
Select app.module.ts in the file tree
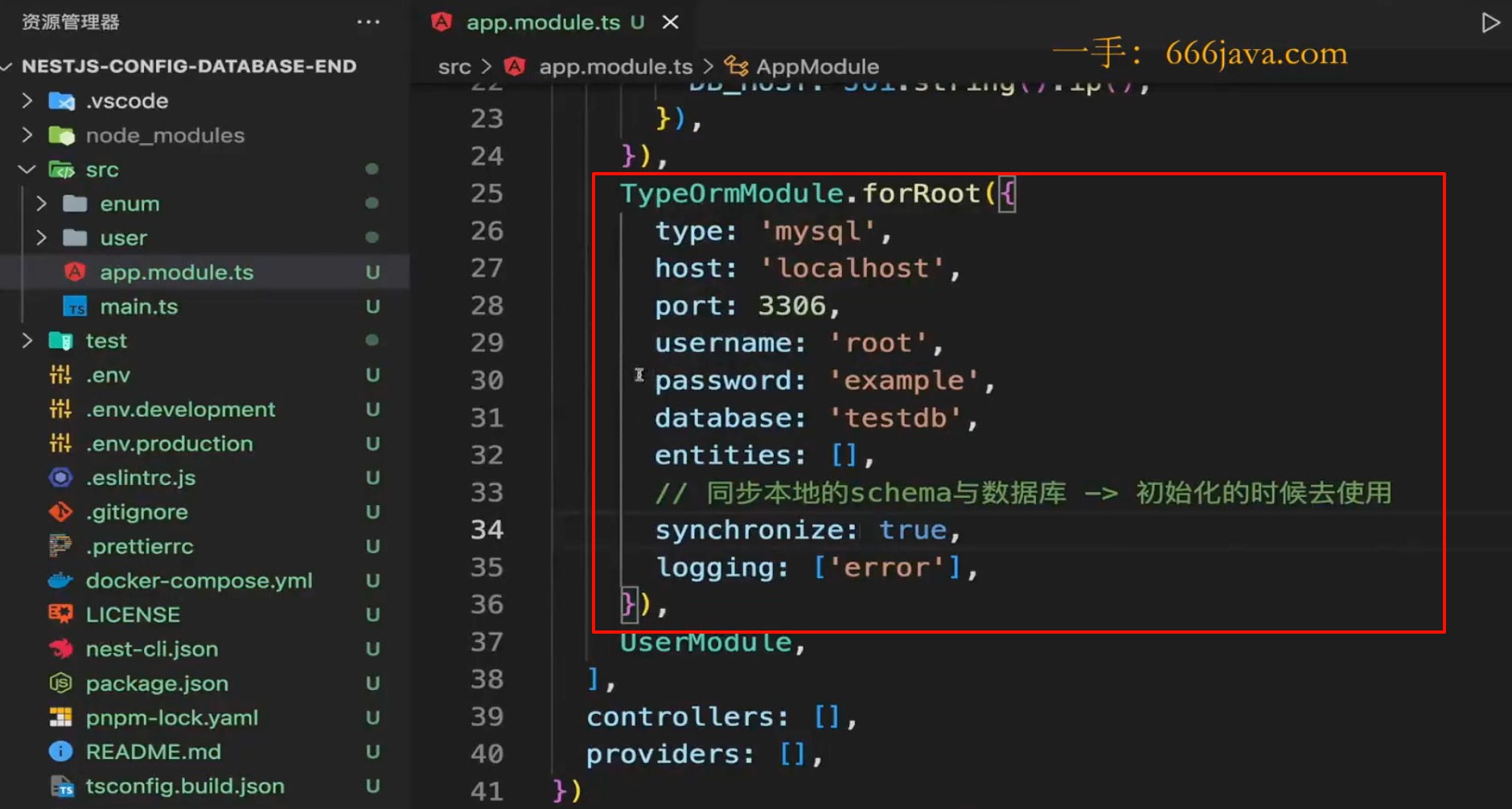click(x=177, y=272)
